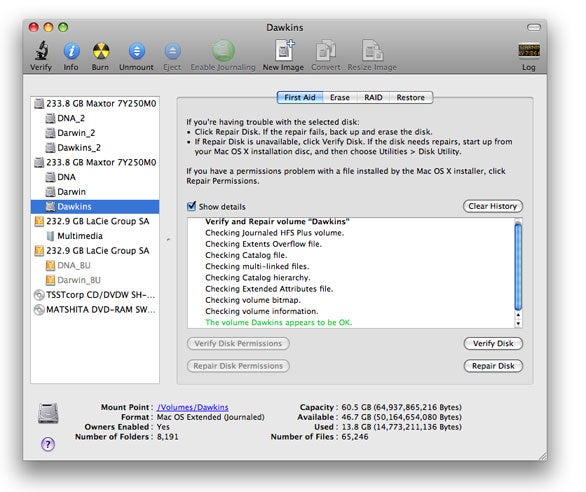Select the Multimedia volume

pyautogui.click(x=95, y=236)
